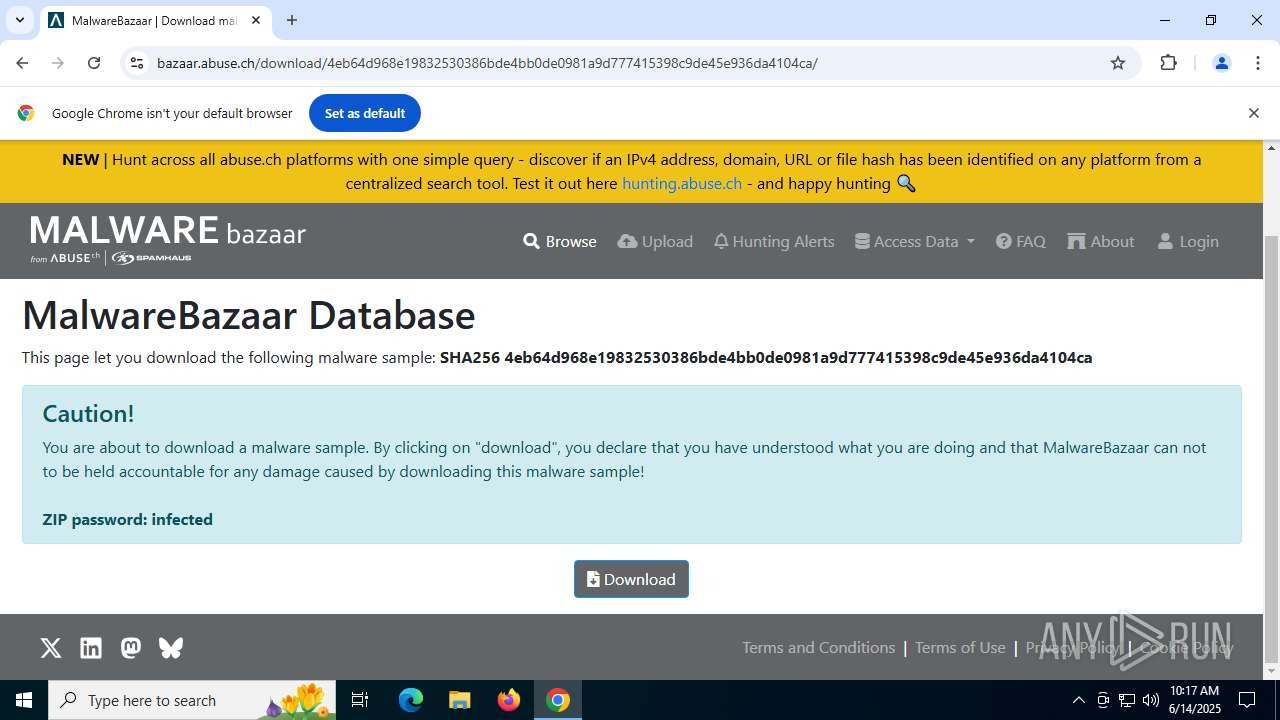Open the volume control in tray
Viewport: 1280px width, 720px height.
pyautogui.click(x=1151, y=700)
